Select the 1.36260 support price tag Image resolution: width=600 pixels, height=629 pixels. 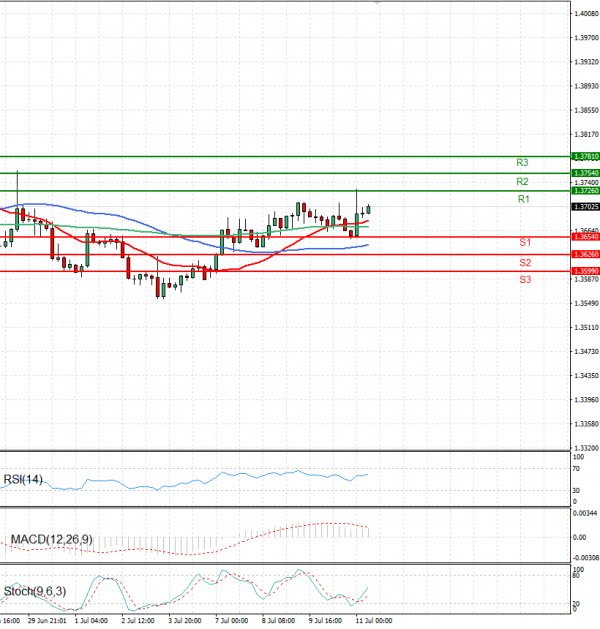pos(586,254)
